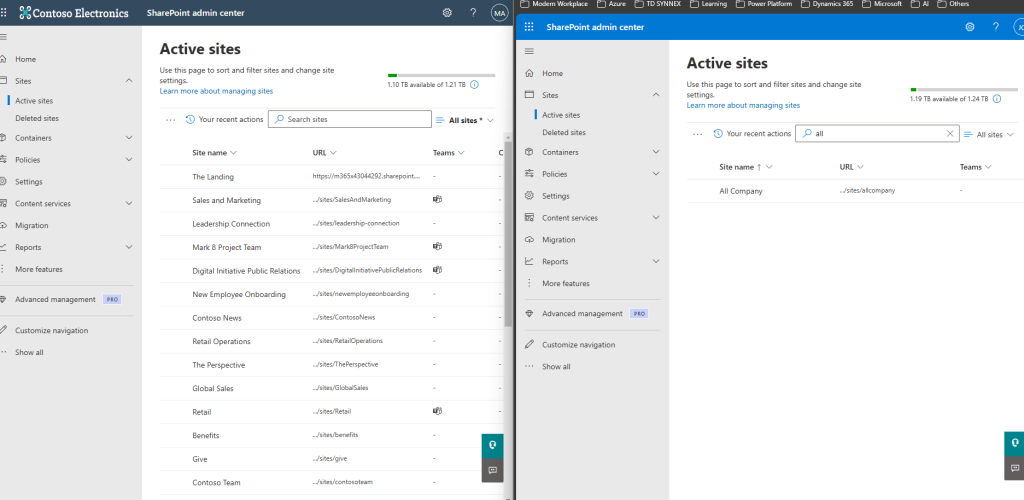Open app launcher in Contoso Electronics window

pos(3,12)
